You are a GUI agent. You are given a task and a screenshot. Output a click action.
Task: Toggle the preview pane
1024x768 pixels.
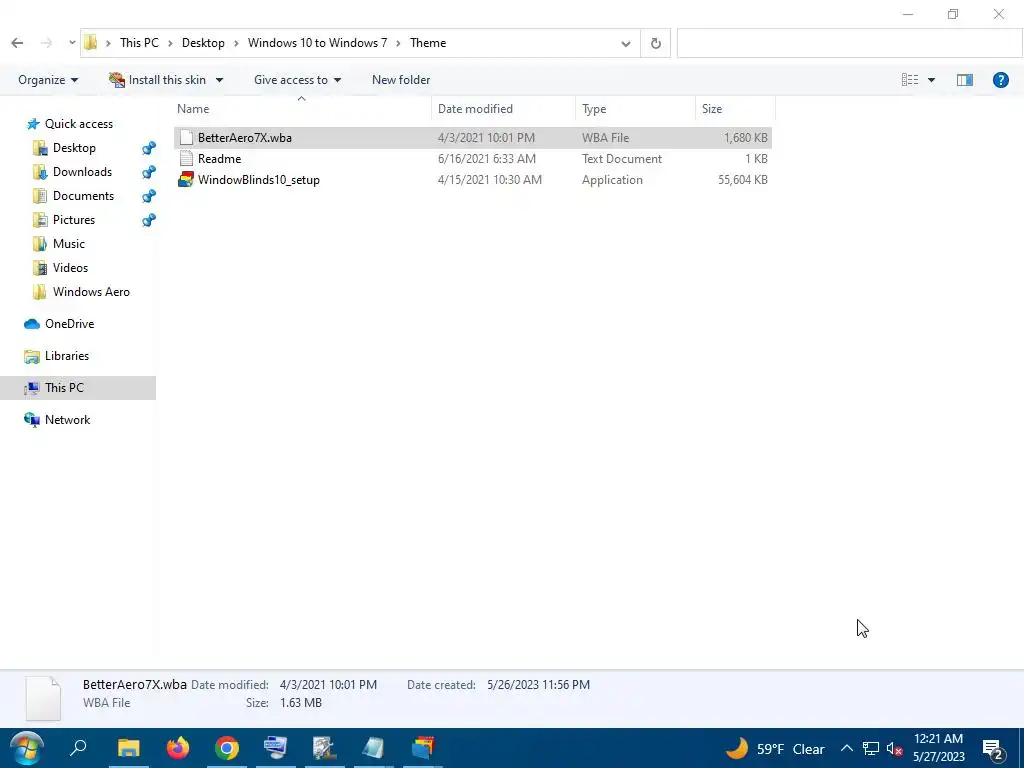[965, 80]
